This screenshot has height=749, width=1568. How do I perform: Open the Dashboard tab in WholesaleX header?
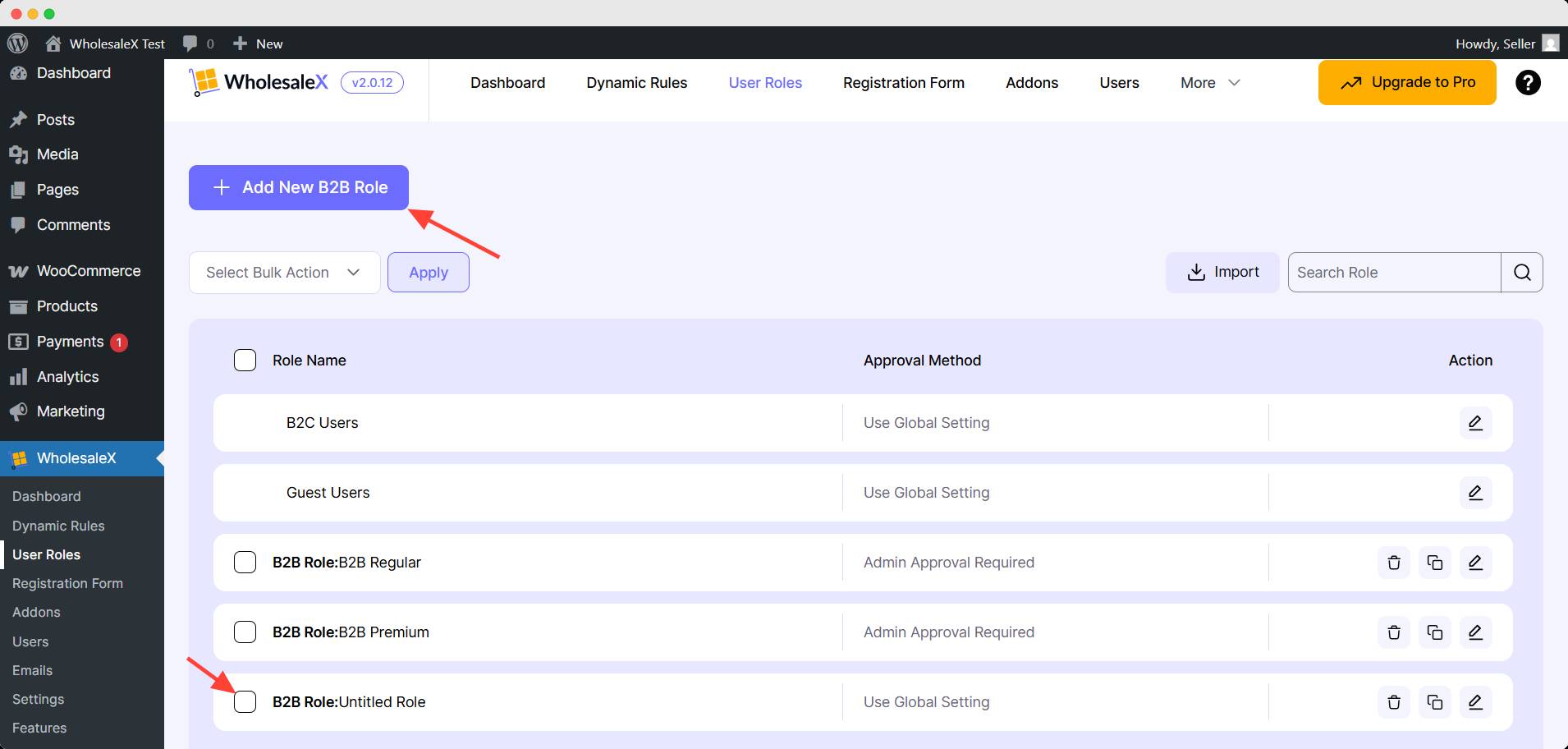click(507, 83)
